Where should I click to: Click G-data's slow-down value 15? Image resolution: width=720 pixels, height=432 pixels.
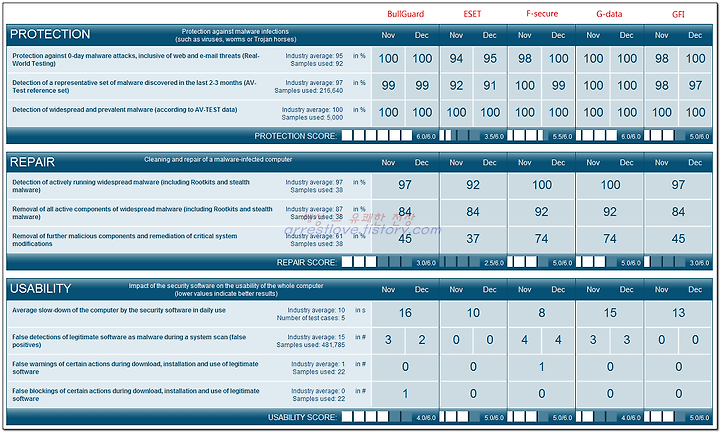pos(609,313)
